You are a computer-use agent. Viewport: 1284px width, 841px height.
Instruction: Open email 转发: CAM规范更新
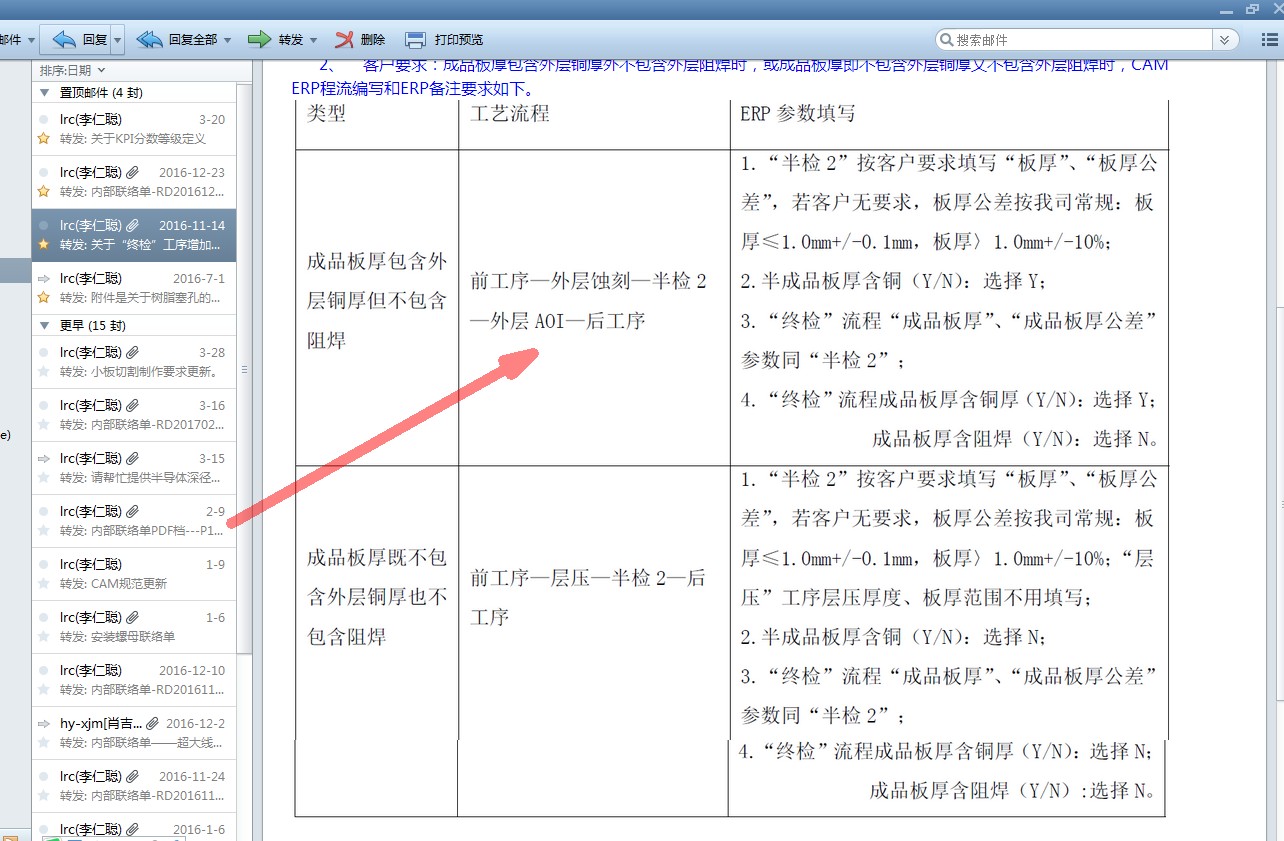tap(134, 574)
